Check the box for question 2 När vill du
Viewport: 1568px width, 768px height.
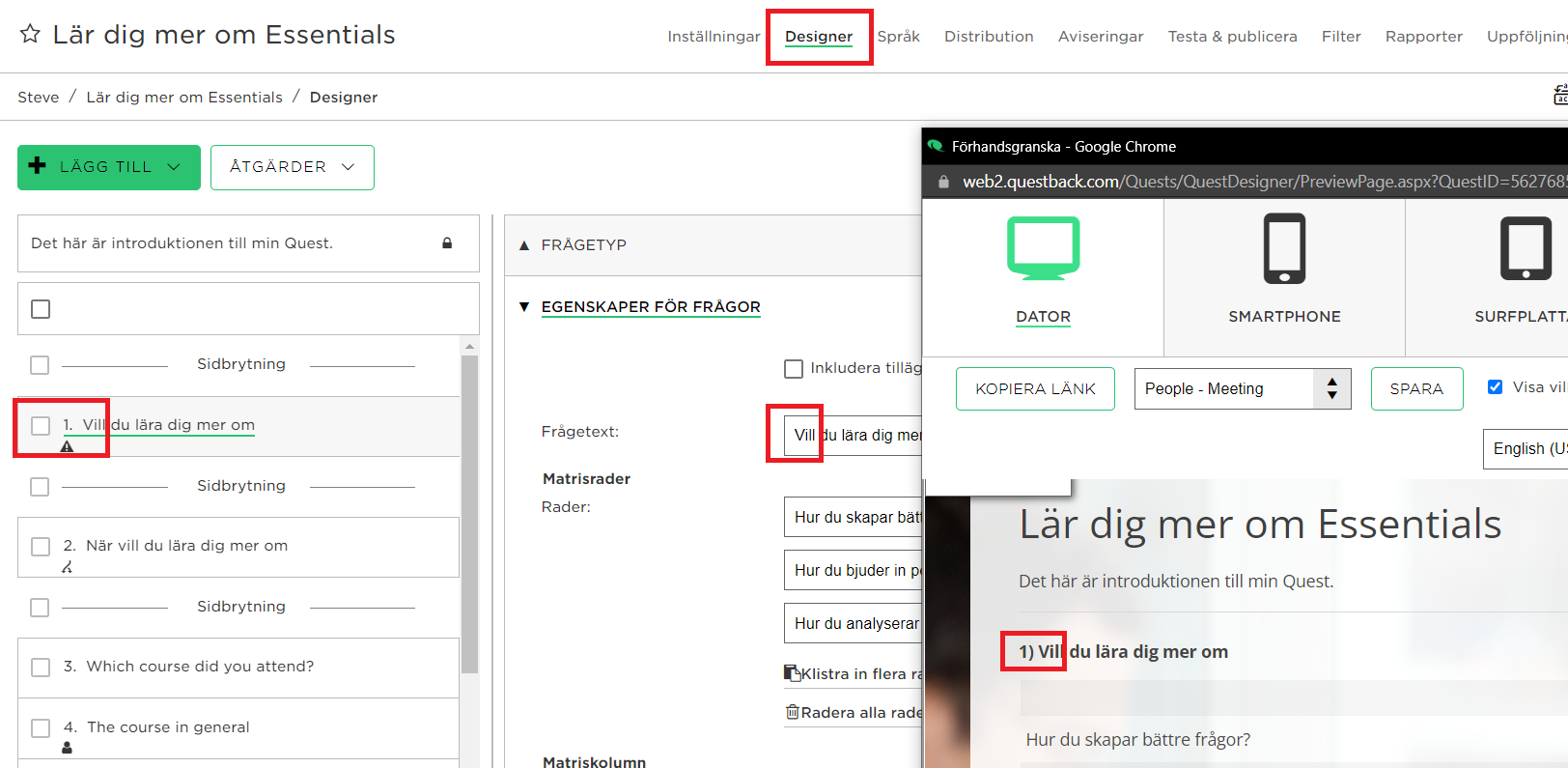[41, 547]
